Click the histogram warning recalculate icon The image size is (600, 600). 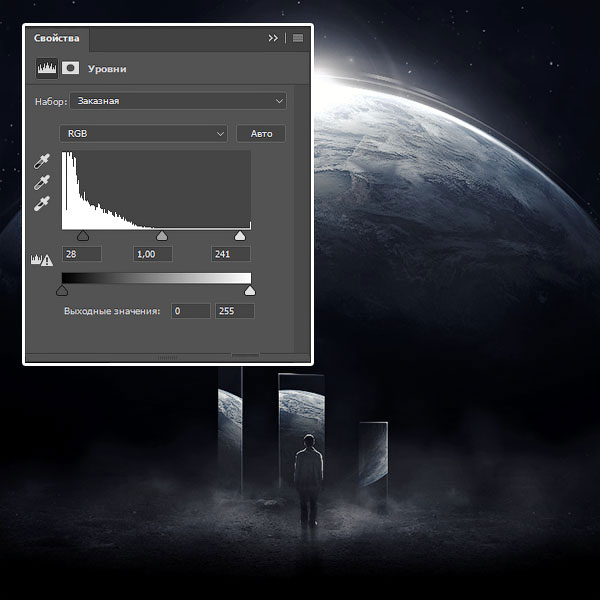click(42, 260)
